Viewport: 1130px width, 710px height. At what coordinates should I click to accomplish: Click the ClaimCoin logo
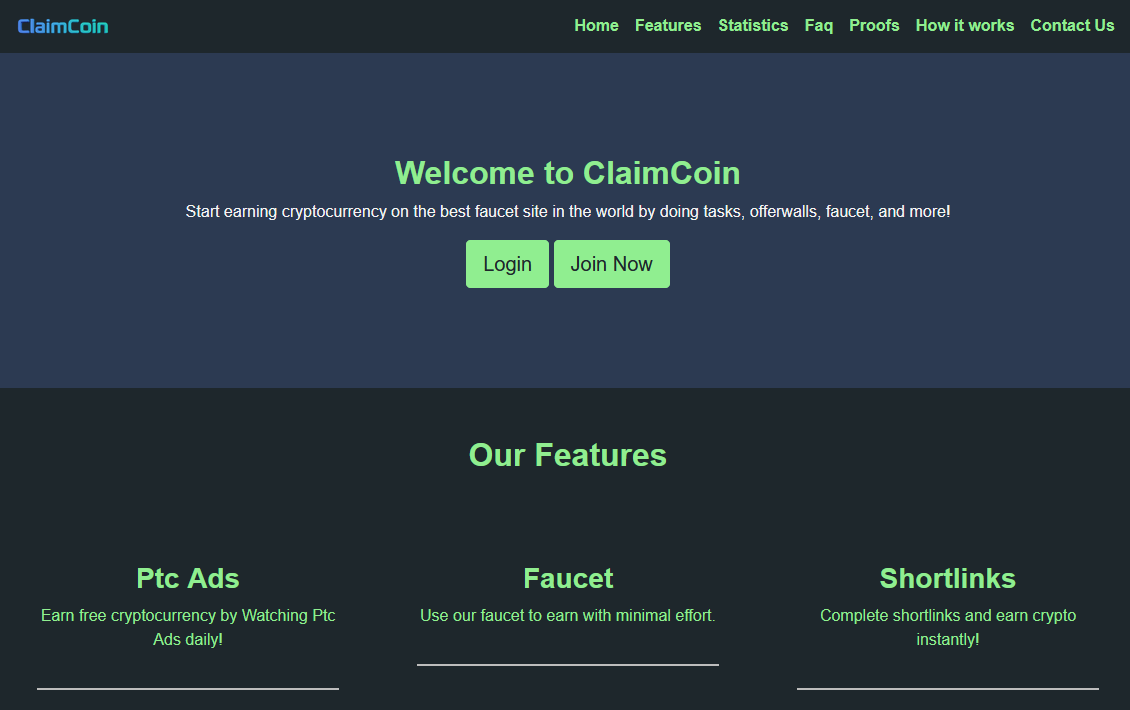click(x=63, y=26)
